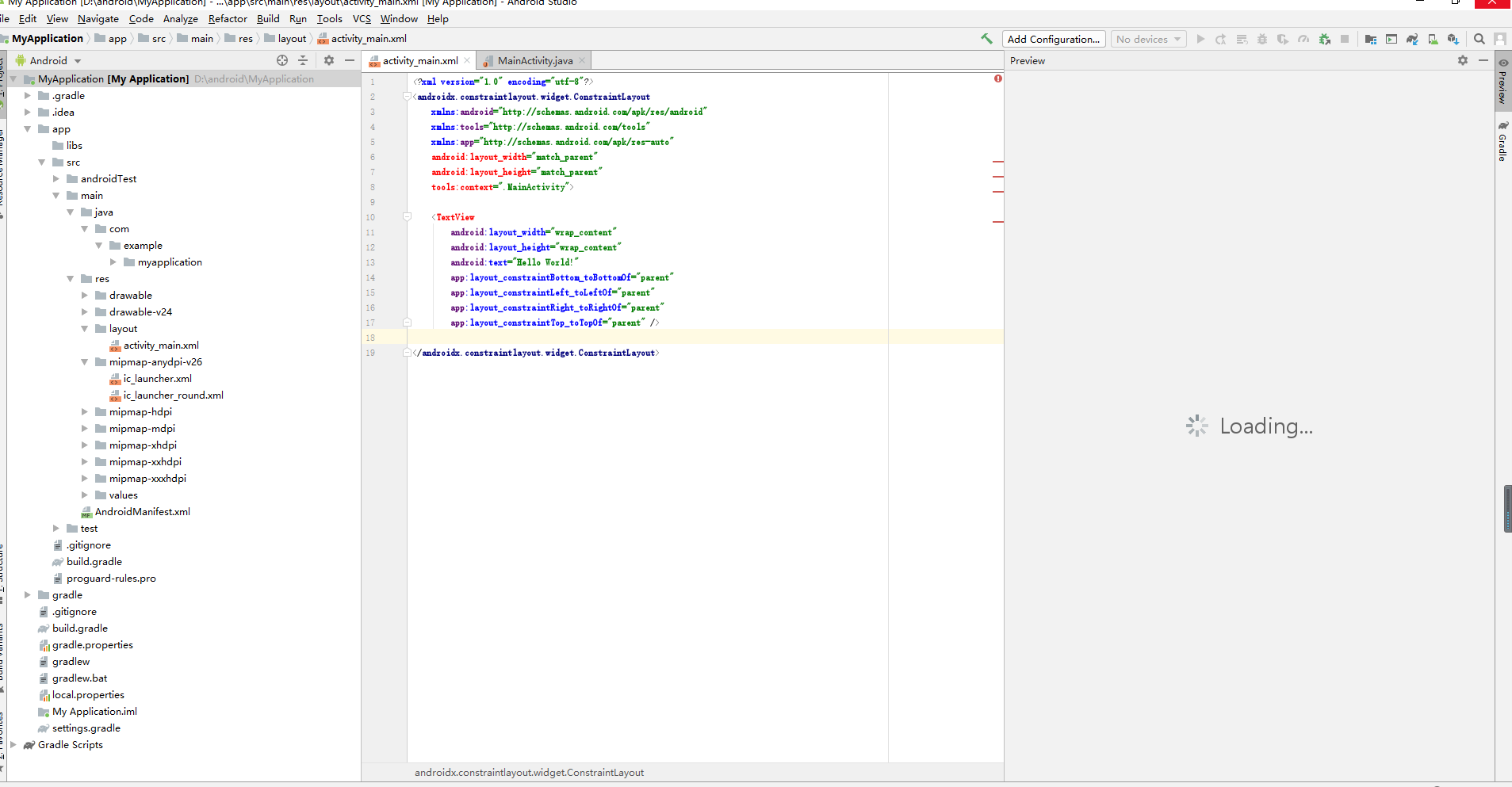Screen dimensions: 1512x787
Task: Collapse the res folder
Action: tap(71, 278)
